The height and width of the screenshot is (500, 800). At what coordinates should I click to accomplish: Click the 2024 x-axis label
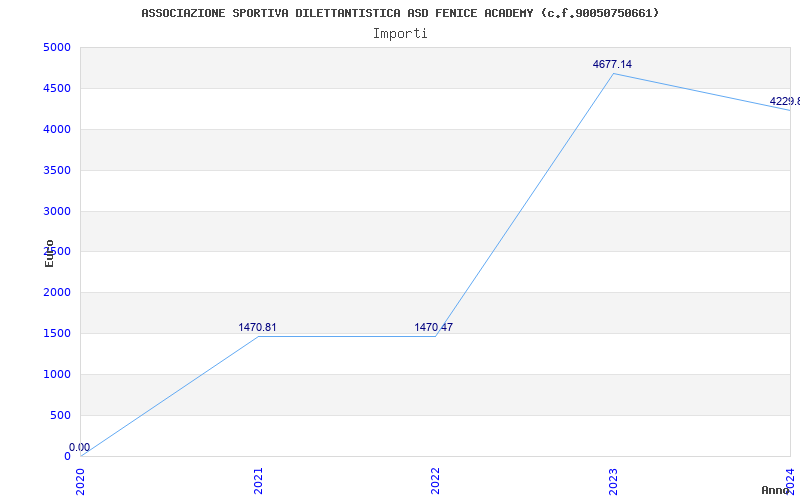click(790, 481)
